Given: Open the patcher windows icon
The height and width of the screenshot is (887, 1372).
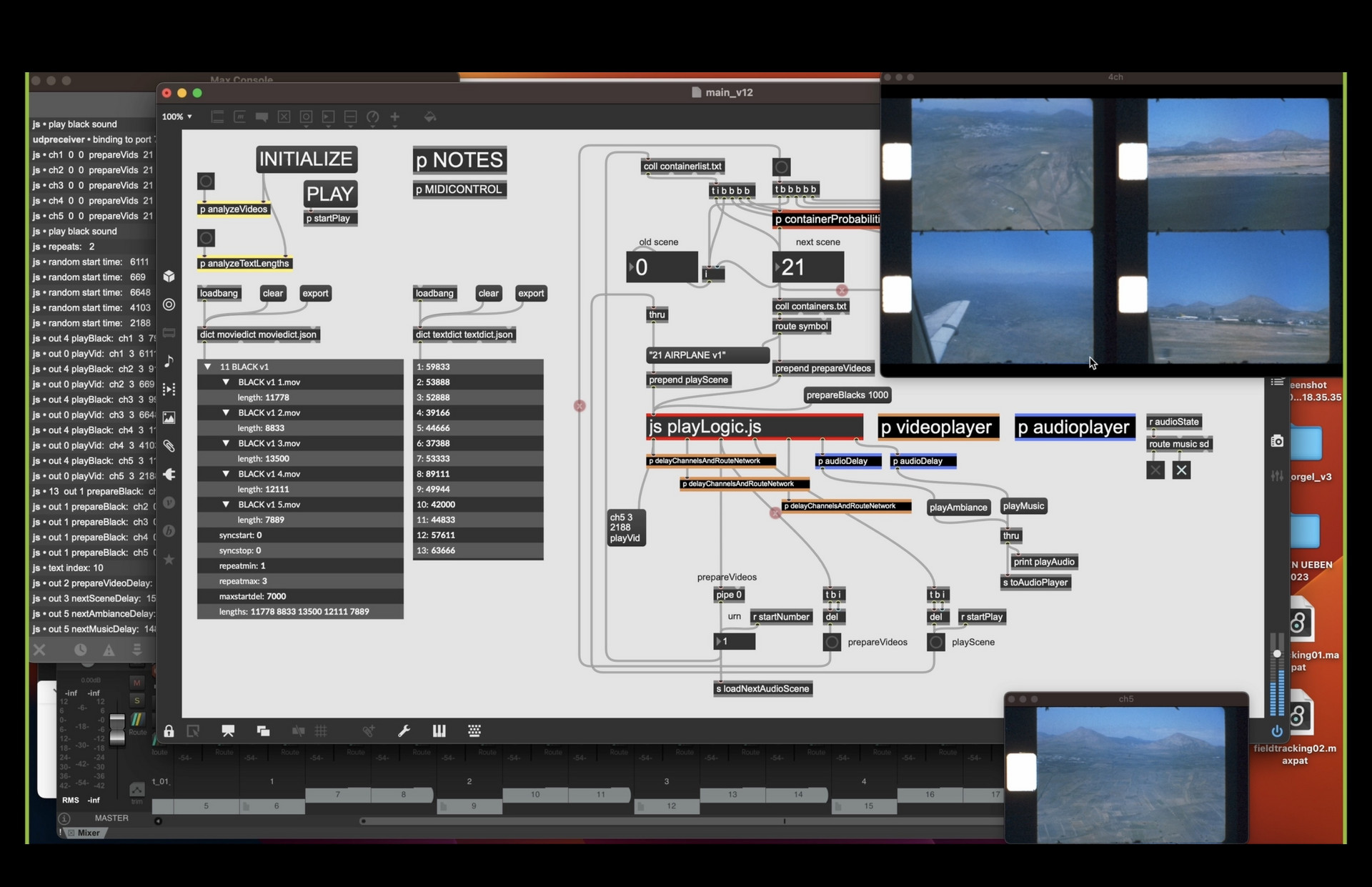Looking at the screenshot, I should pyautogui.click(x=263, y=730).
